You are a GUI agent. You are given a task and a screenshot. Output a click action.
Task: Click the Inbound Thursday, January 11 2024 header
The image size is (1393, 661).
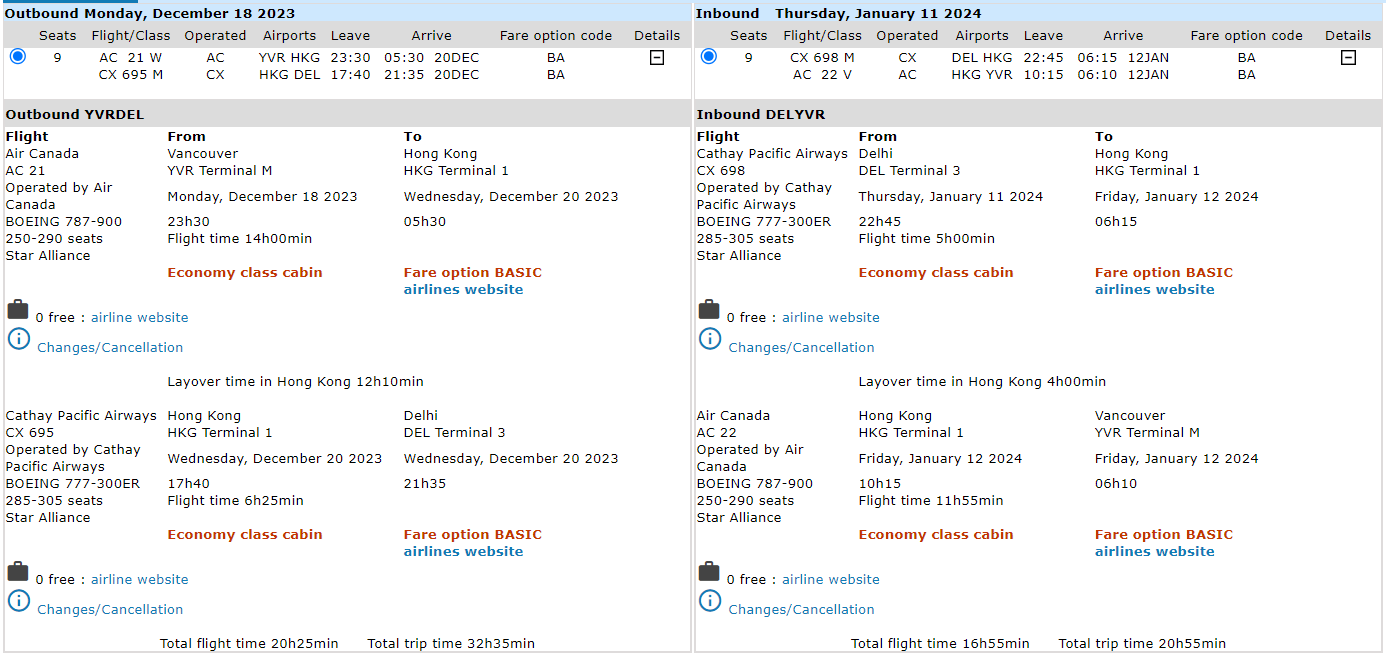838,13
